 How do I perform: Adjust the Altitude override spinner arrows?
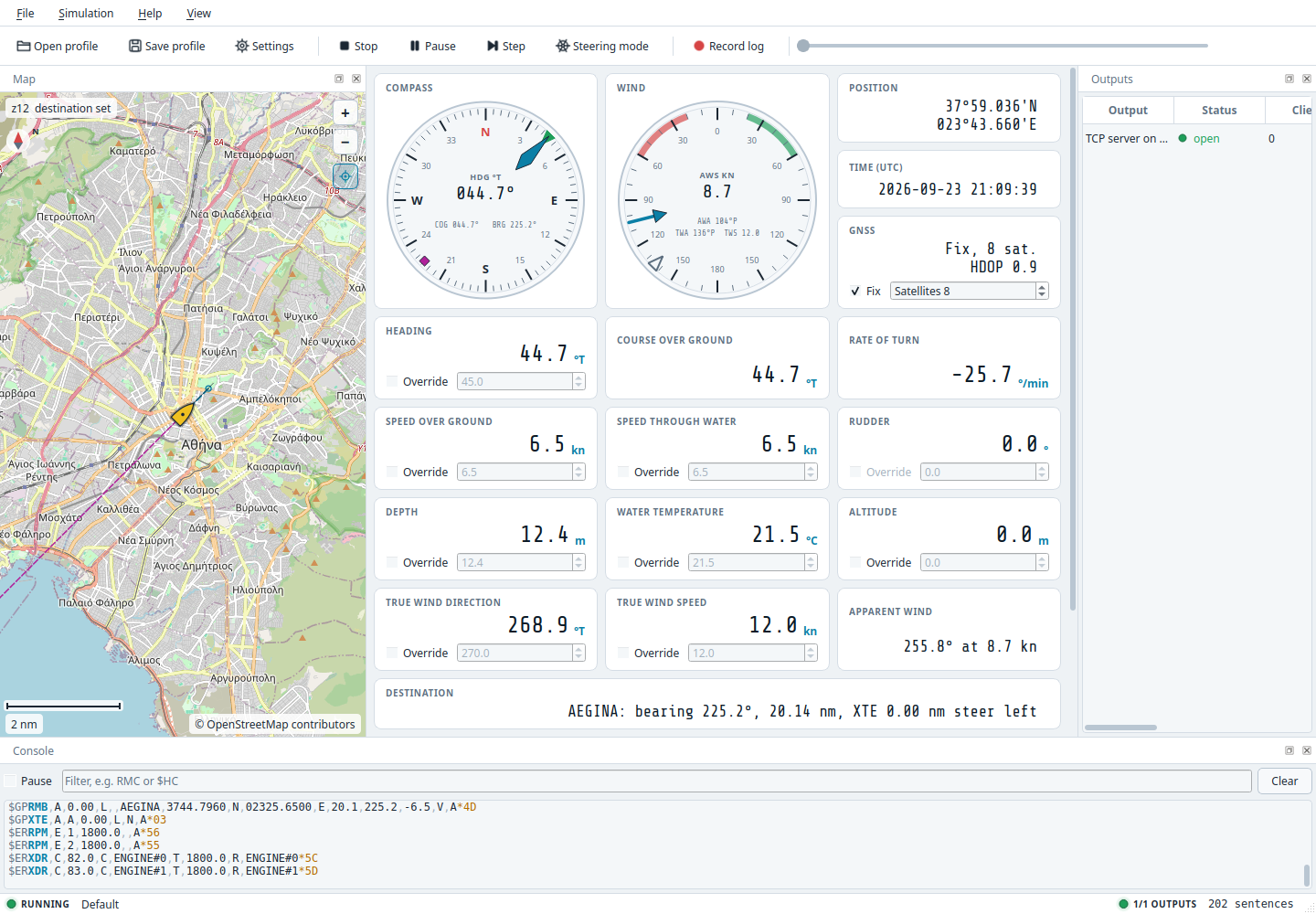click(x=1042, y=562)
